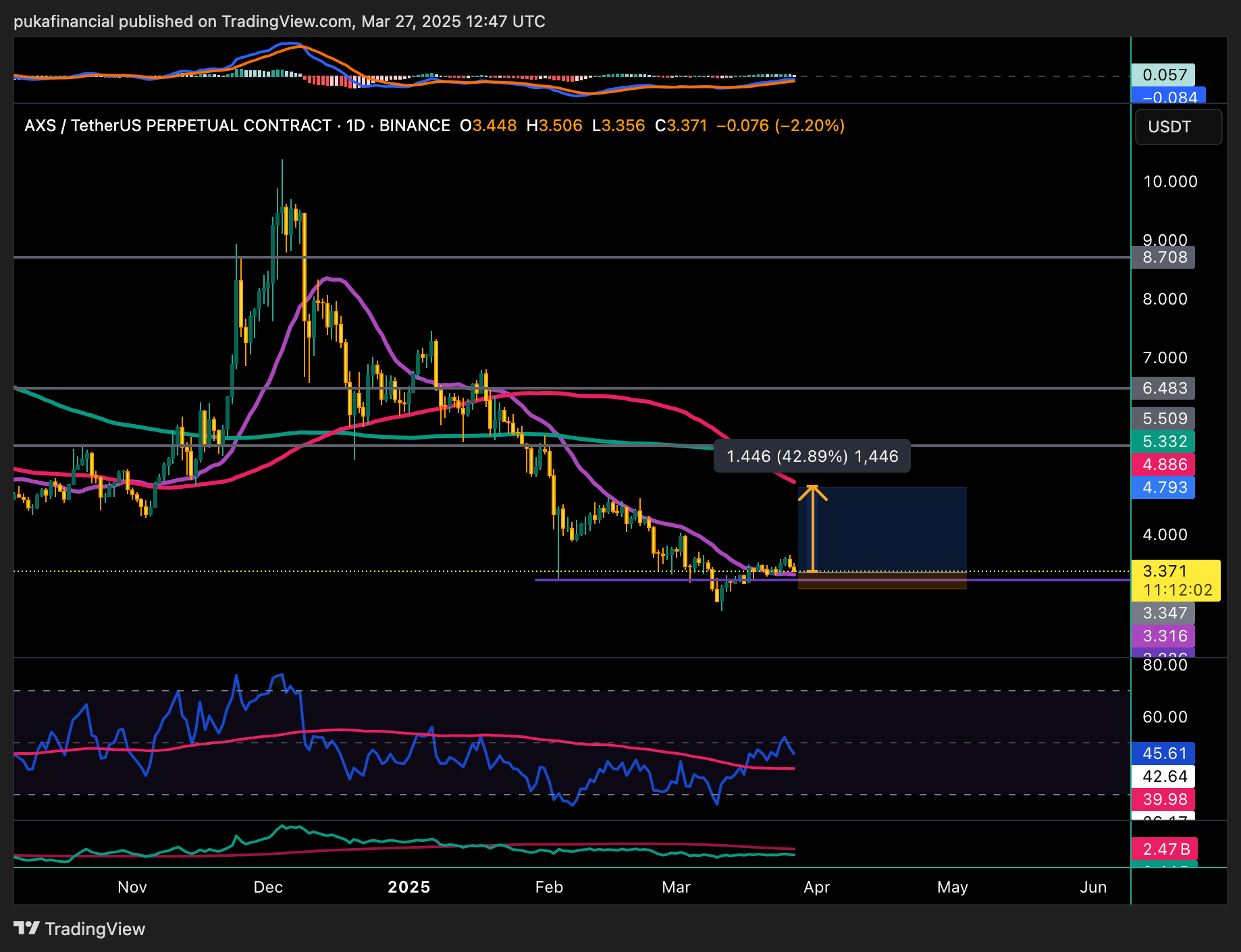Click the 8.708 horizontal line price tag
1241x952 pixels.
click(x=1163, y=257)
